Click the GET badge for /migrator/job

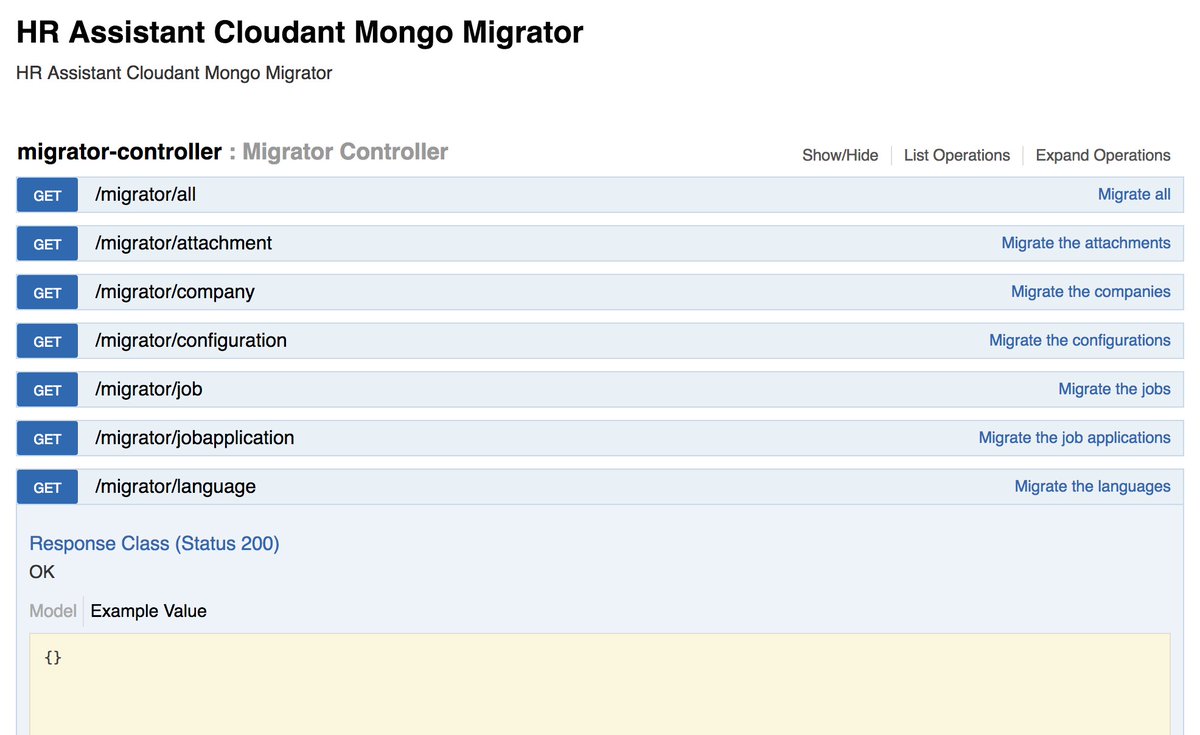point(46,389)
